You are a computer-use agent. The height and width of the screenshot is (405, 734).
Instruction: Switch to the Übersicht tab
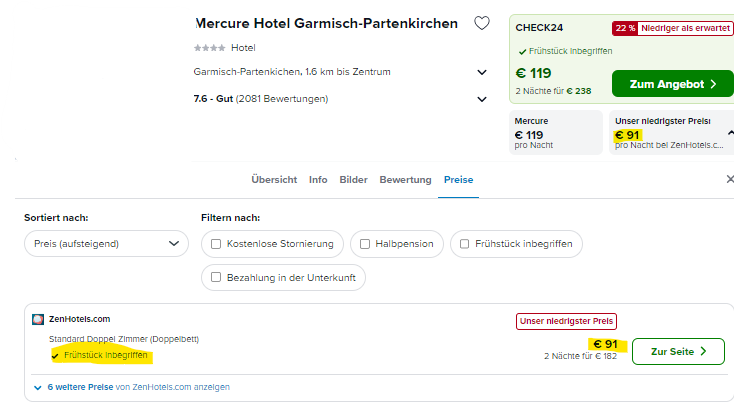pos(274,180)
